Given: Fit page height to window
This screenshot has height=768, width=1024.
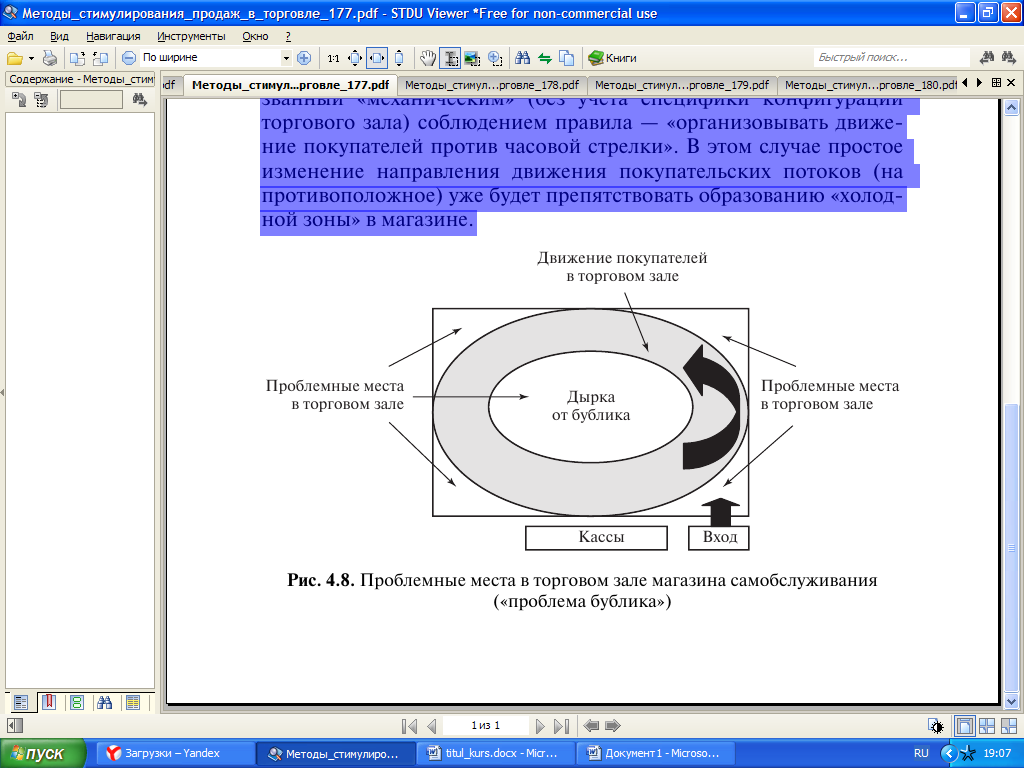Looking at the screenshot, I should [399, 58].
